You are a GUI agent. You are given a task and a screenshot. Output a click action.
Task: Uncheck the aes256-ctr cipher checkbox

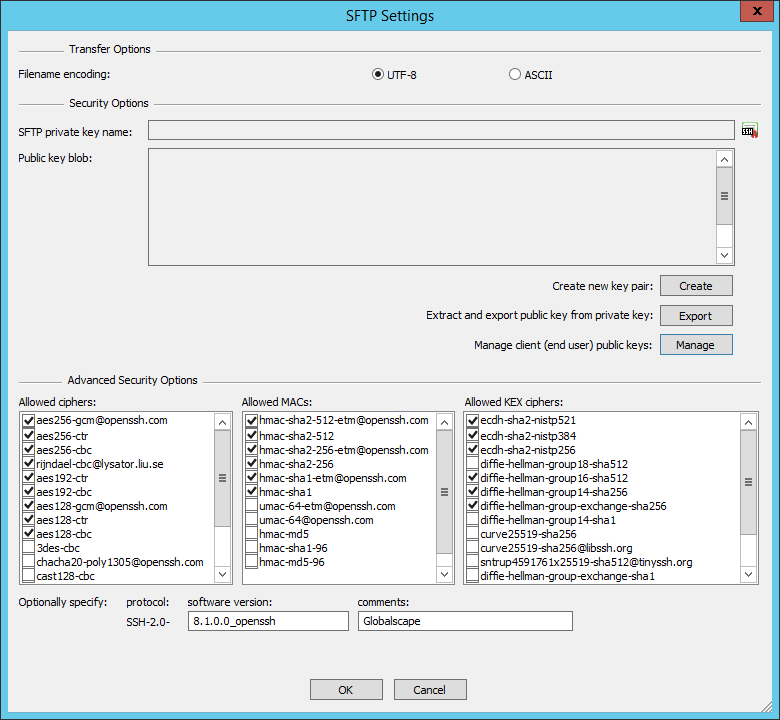(x=28, y=435)
